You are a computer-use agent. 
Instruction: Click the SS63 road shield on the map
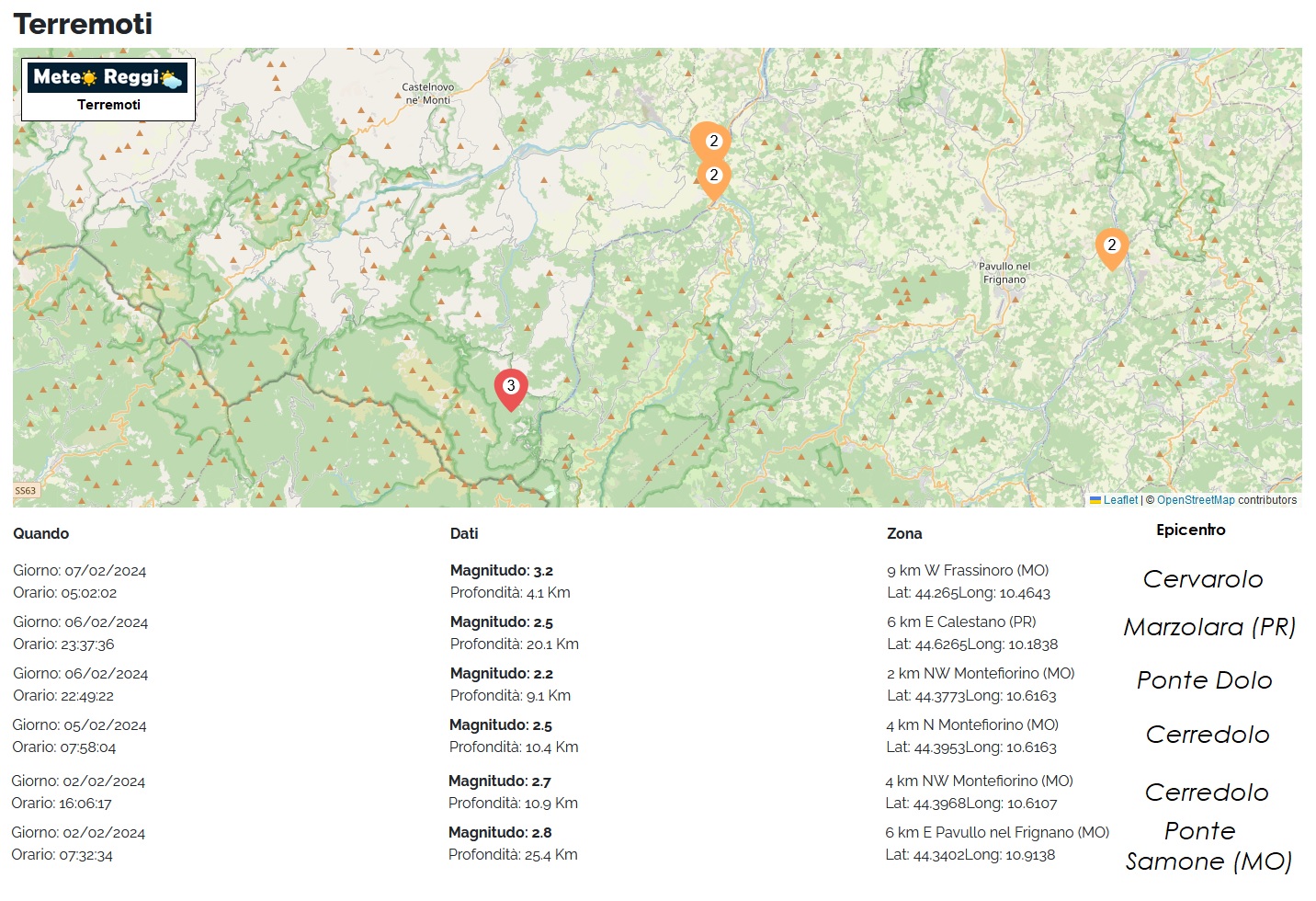(26, 491)
